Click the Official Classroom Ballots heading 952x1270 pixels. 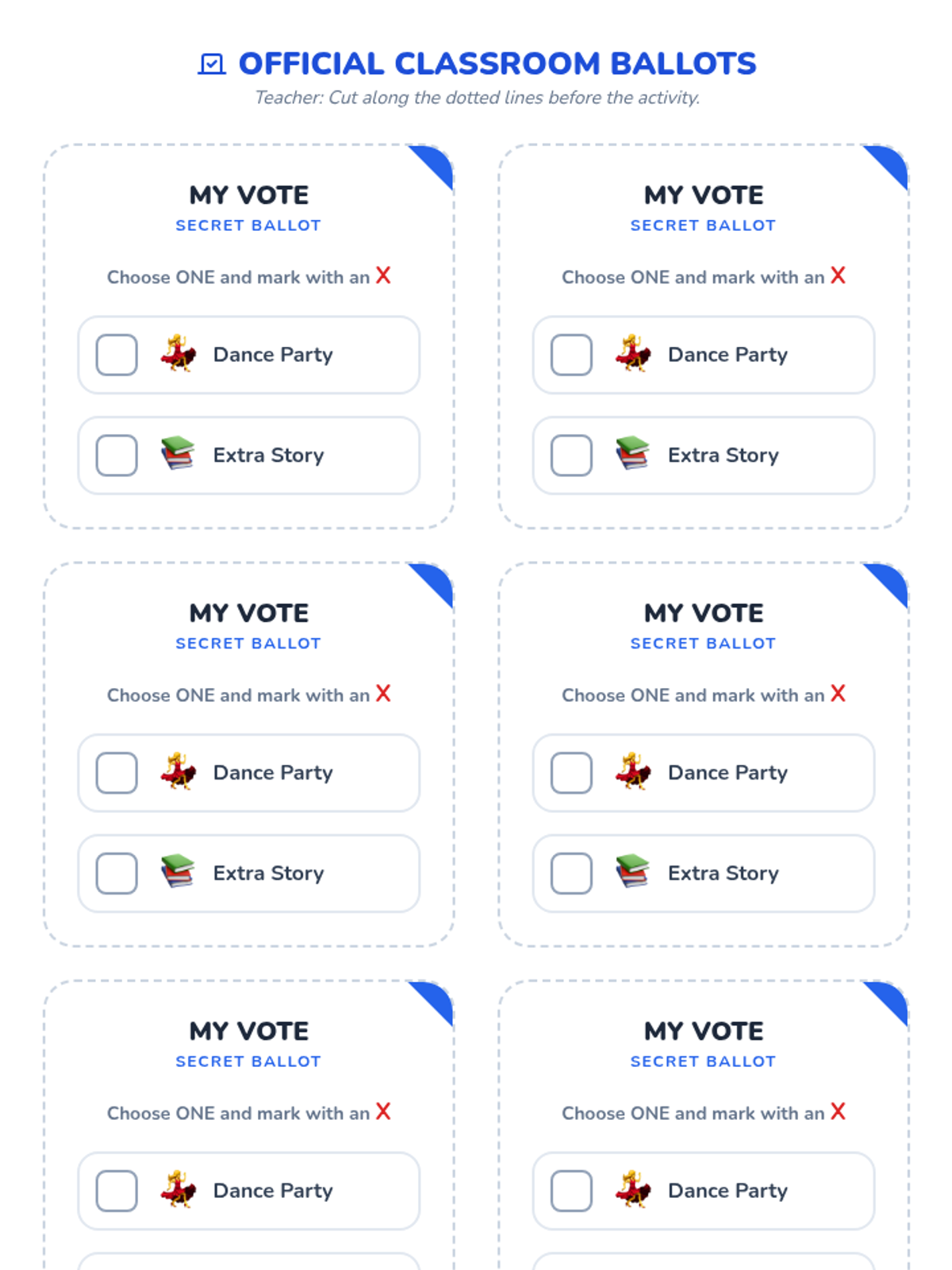click(x=497, y=63)
